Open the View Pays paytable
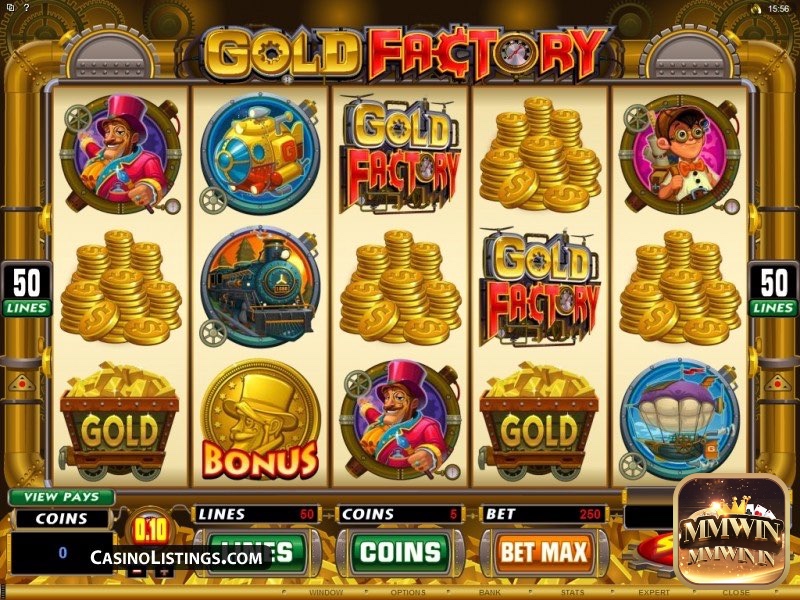Image resolution: width=800 pixels, height=600 pixels. [62, 497]
